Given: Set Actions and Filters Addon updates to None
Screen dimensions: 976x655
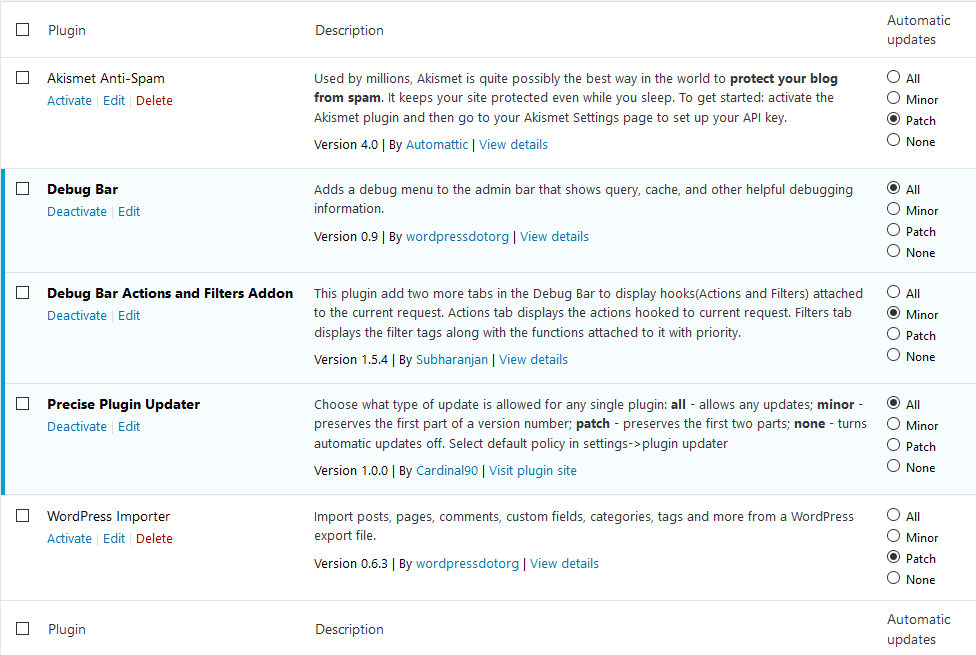Looking at the screenshot, I should tap(893, 355).
